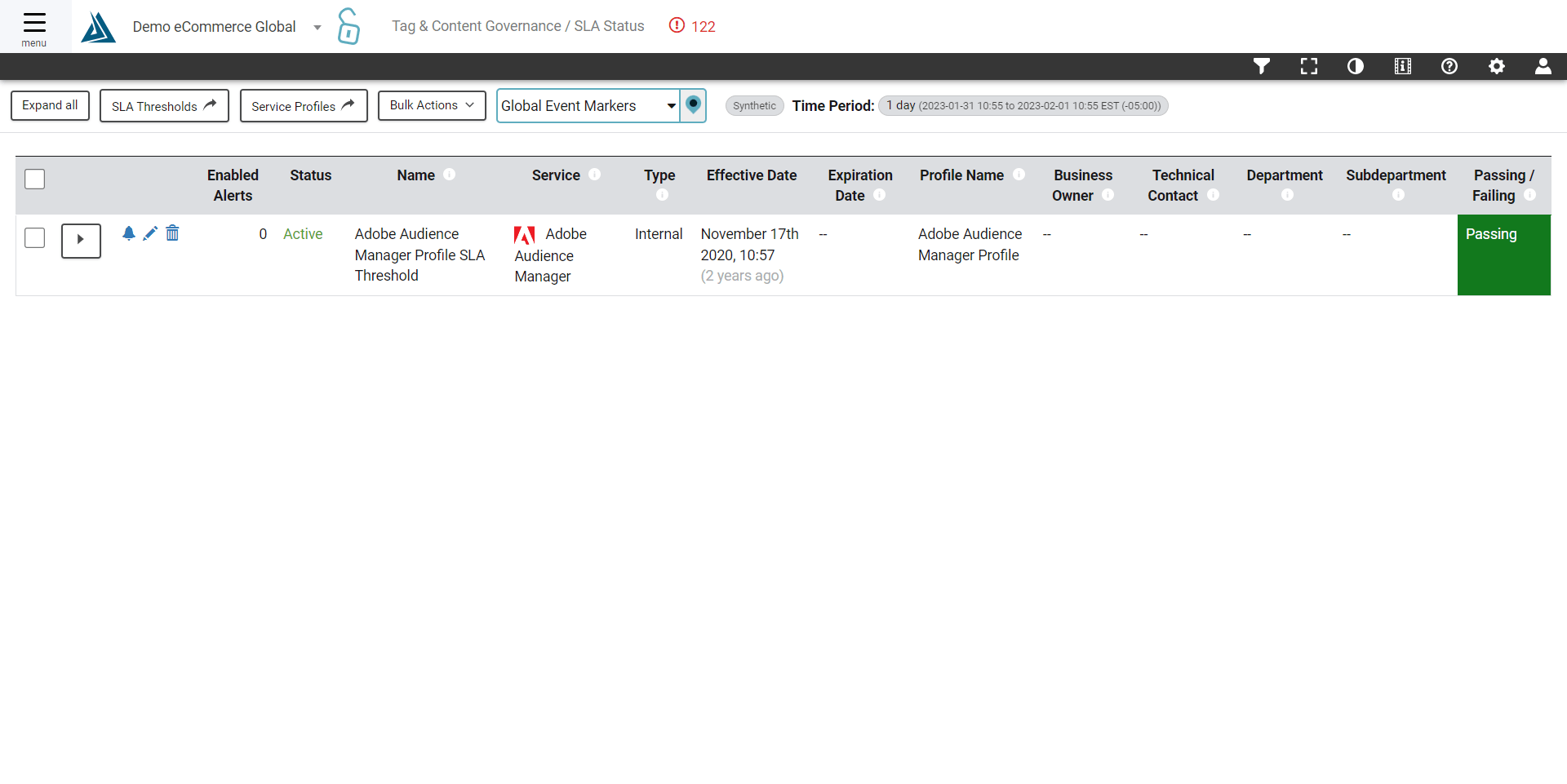Open help via the question mark icon
Image resolution: width=1567 pixels, height=784 pixels.
pos(1450,66)
